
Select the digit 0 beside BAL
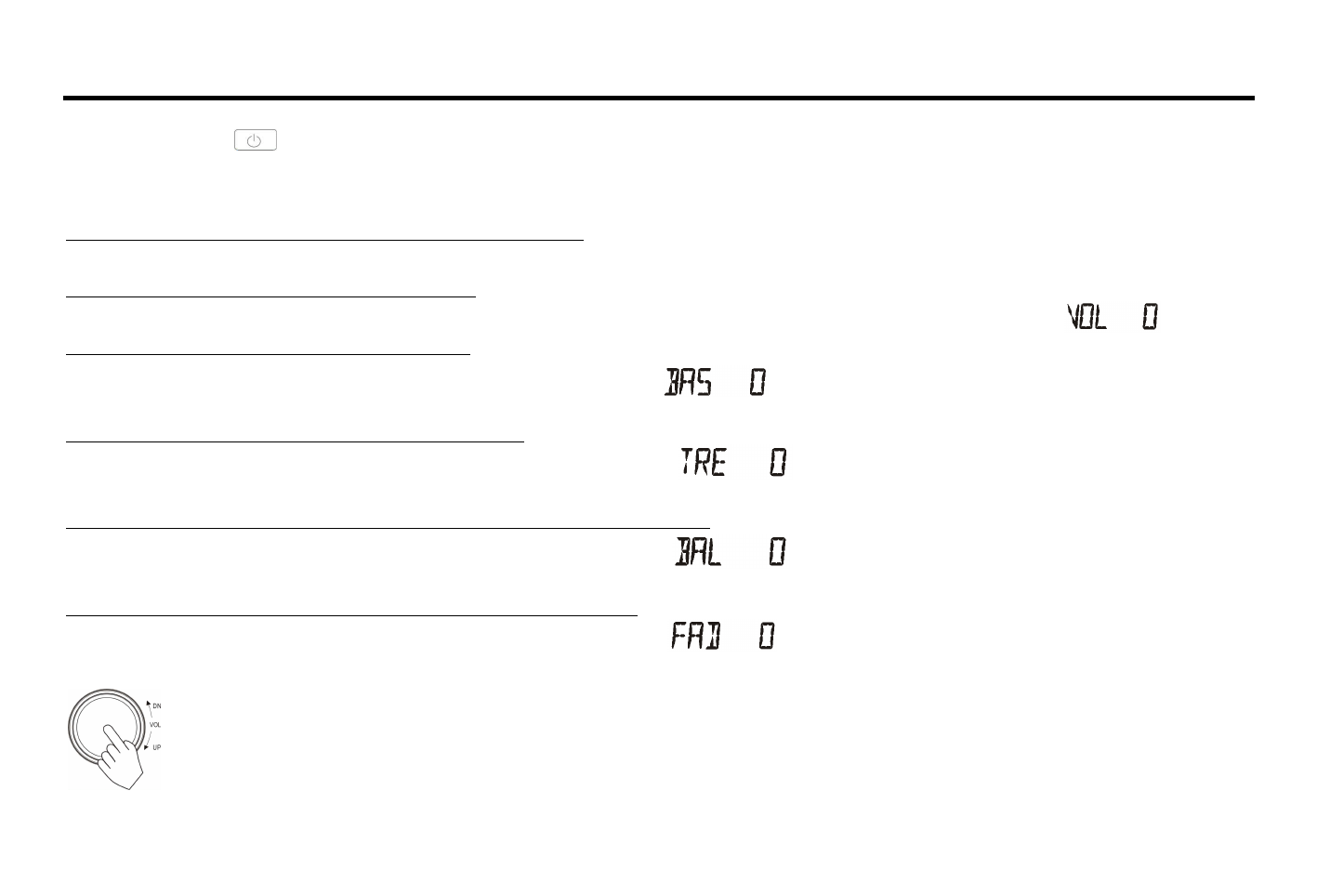point(777,553)
